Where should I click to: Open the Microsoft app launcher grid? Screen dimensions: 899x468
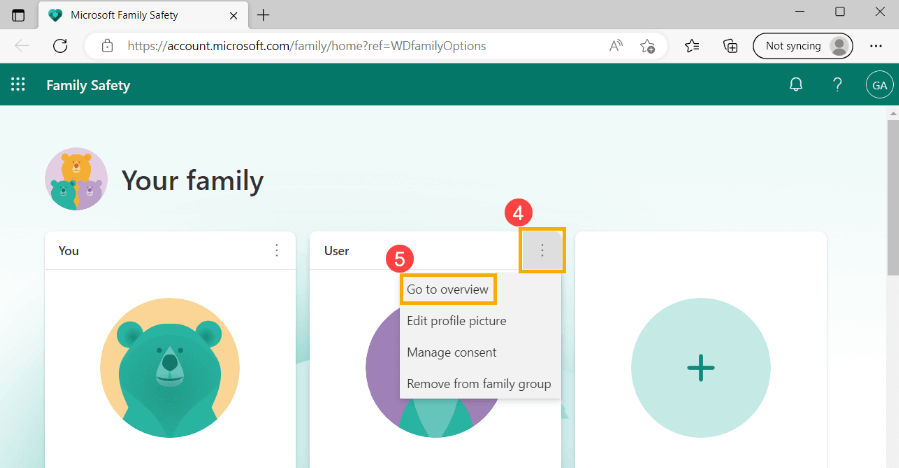(x=18, y=84)
